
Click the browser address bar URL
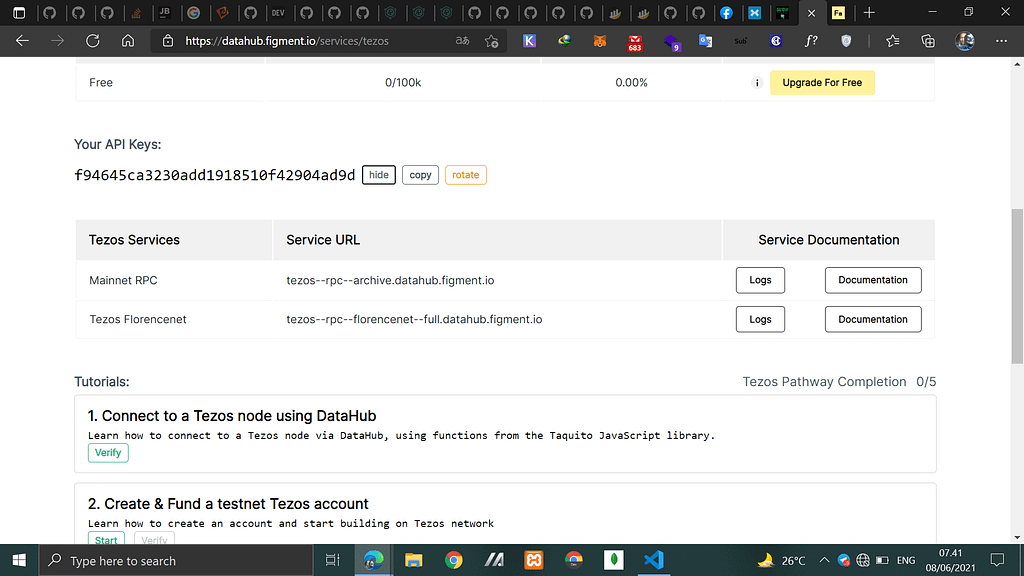pyautogui.click(x=287, y=40)
